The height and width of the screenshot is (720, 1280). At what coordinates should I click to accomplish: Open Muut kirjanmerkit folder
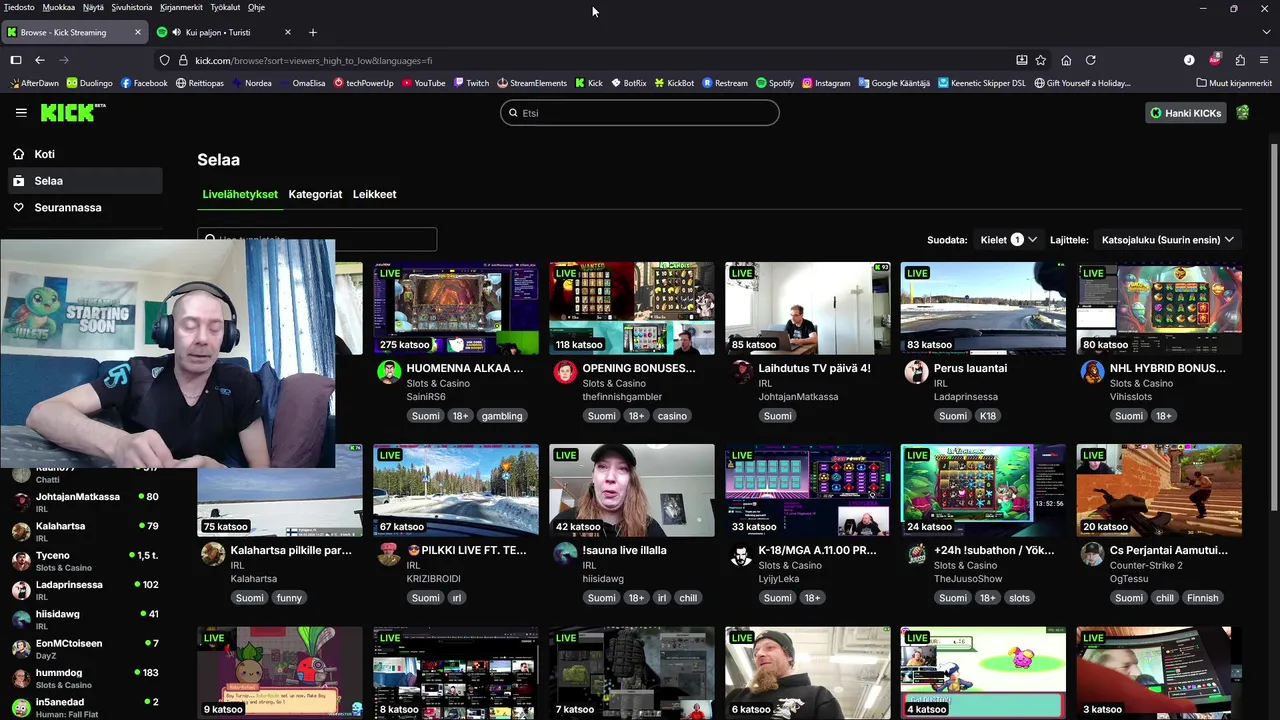[x=1234, y=83]
